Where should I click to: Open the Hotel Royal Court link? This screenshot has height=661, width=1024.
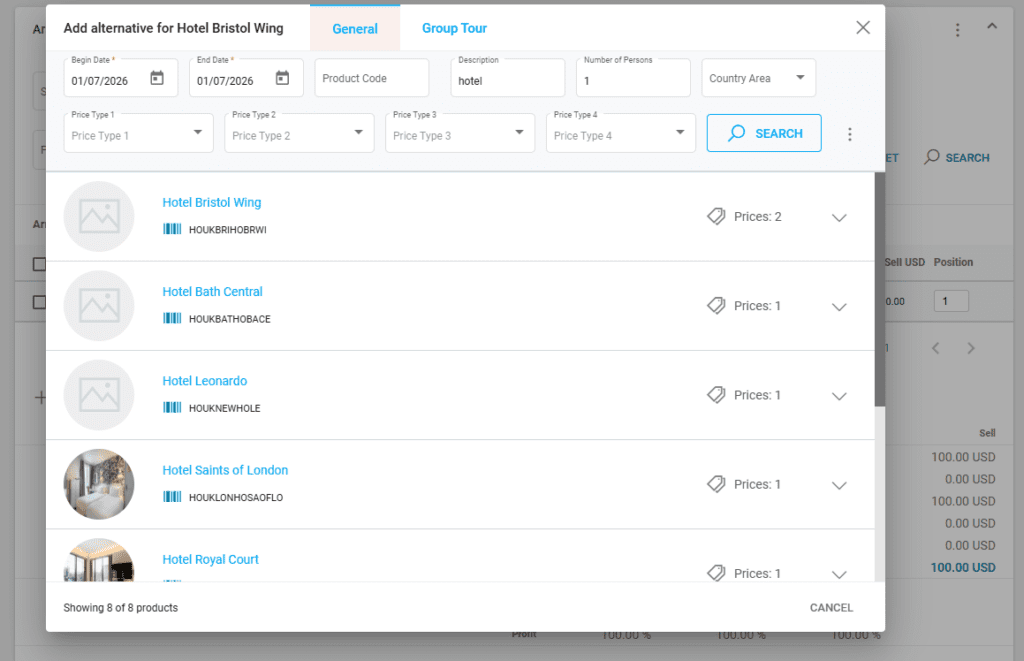coord(211,559)
